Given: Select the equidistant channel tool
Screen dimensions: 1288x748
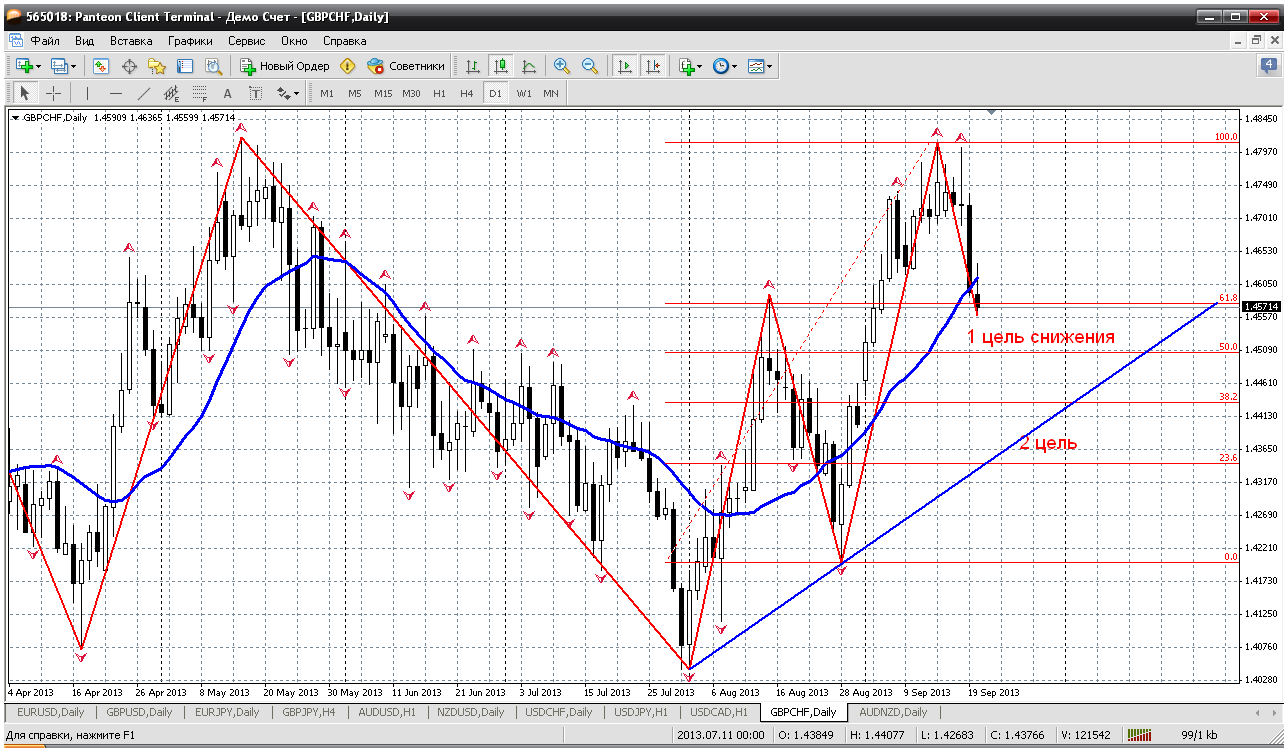Looking at the screenshot, I should click(172, 93).
